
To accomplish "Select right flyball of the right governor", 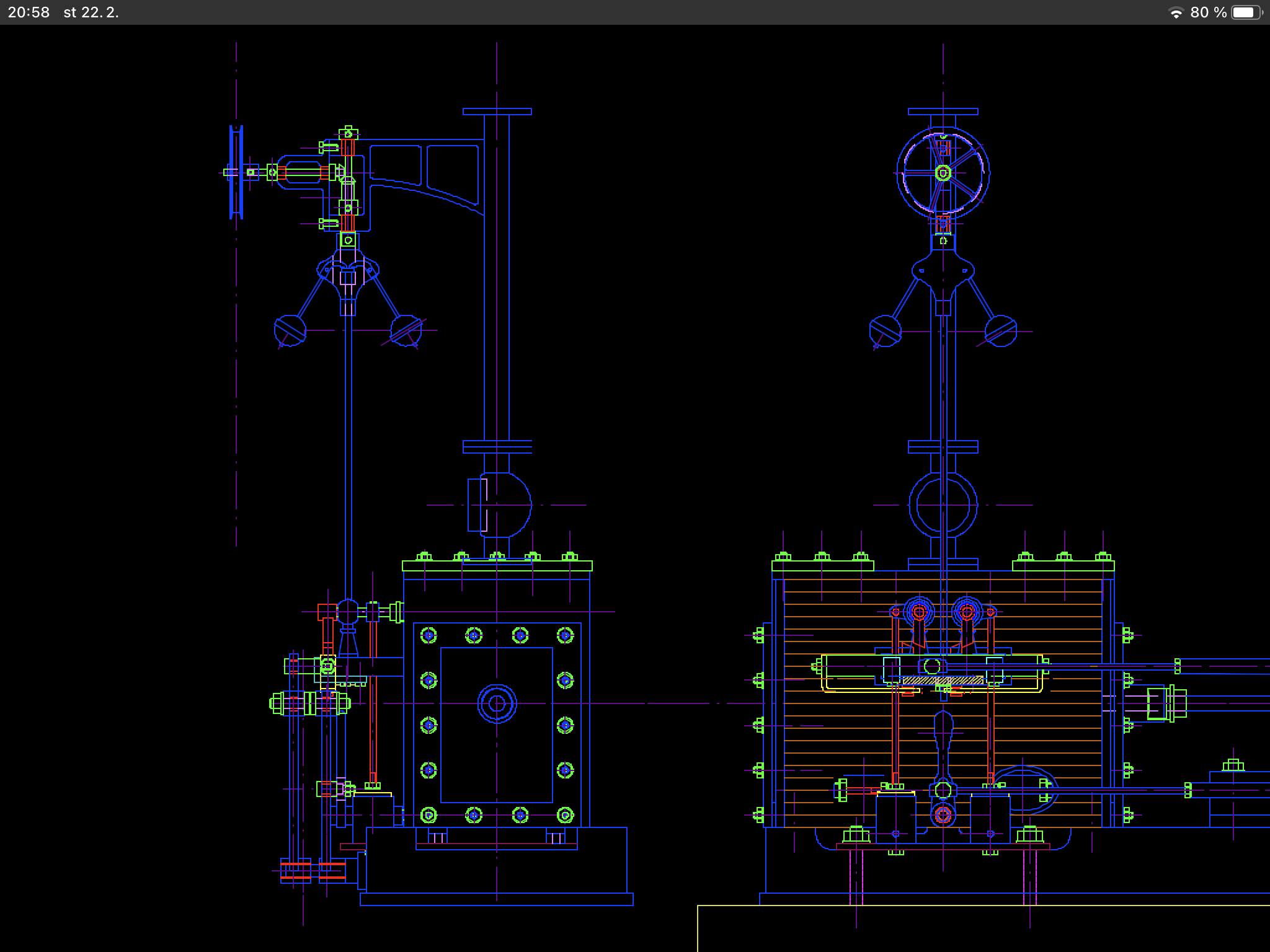I will (1000, 331).
